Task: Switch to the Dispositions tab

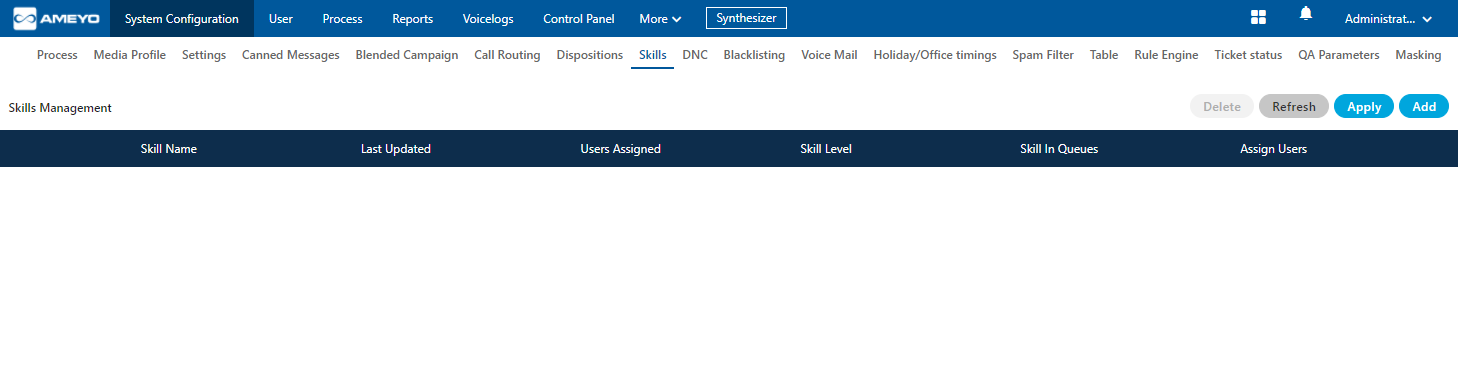Action: [590, 55]
